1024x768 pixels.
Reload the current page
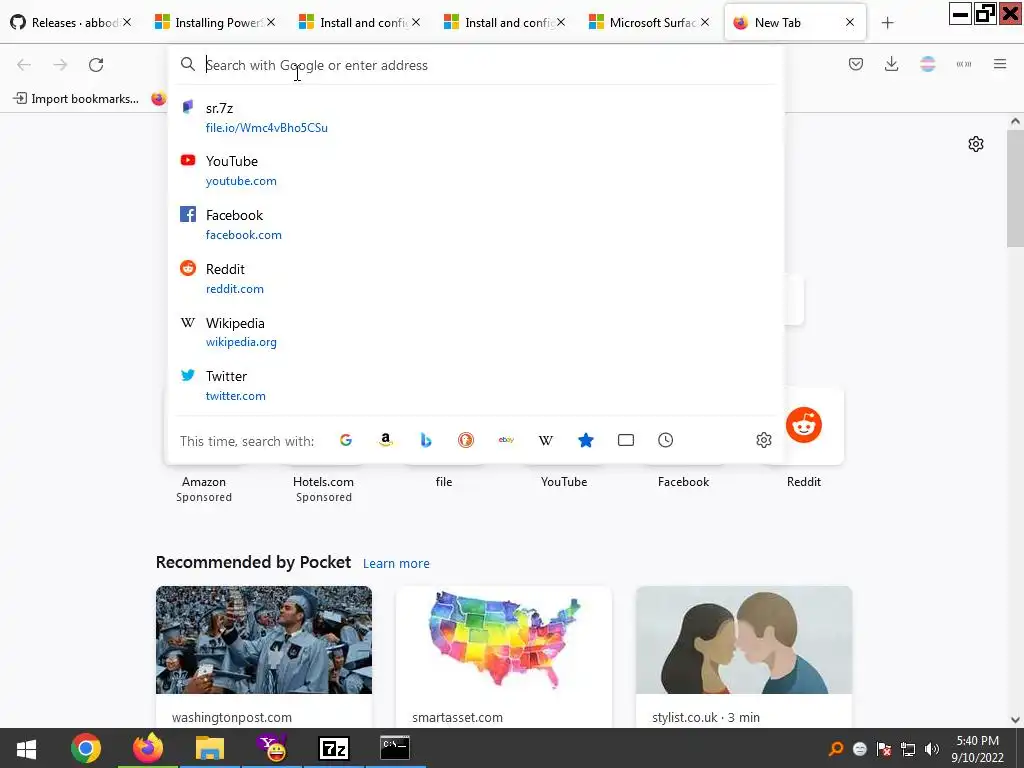point(96,65)
